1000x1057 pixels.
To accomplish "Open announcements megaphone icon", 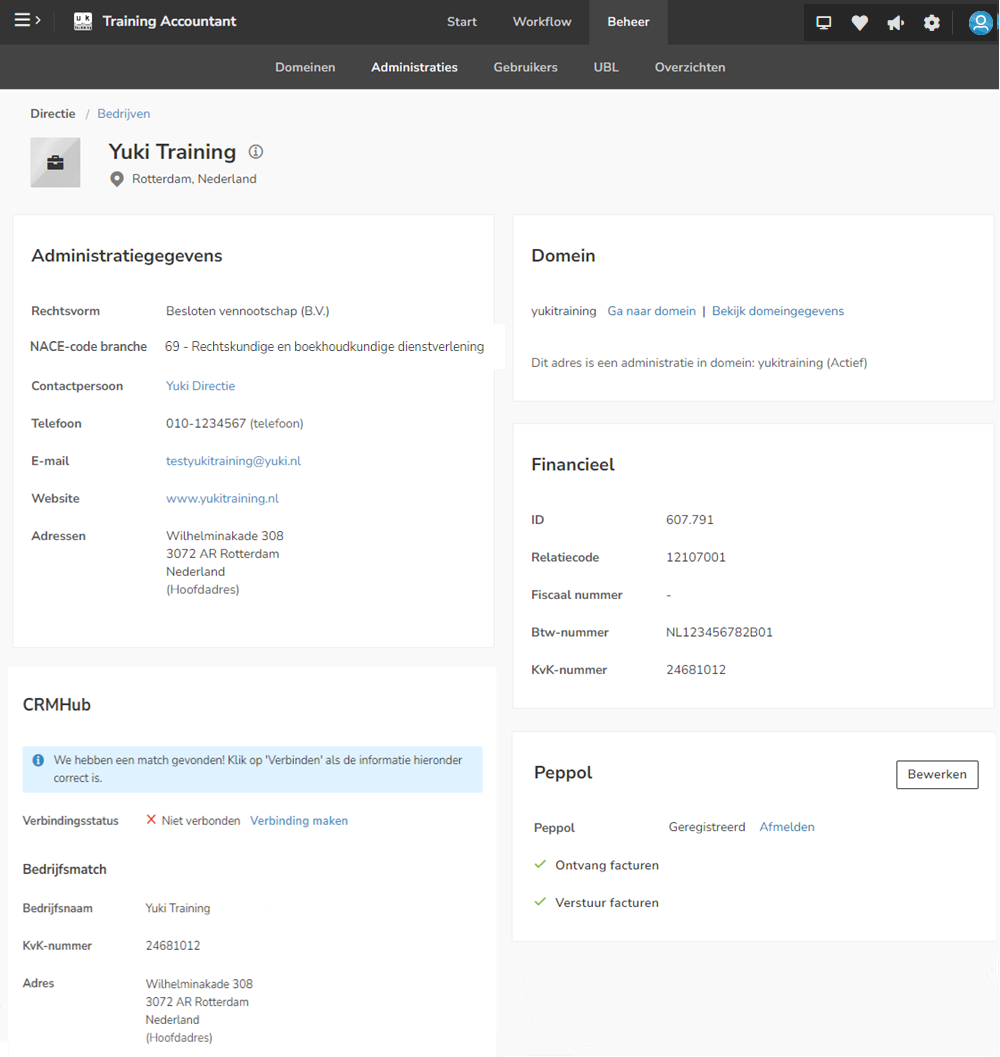I will (895, 23).
